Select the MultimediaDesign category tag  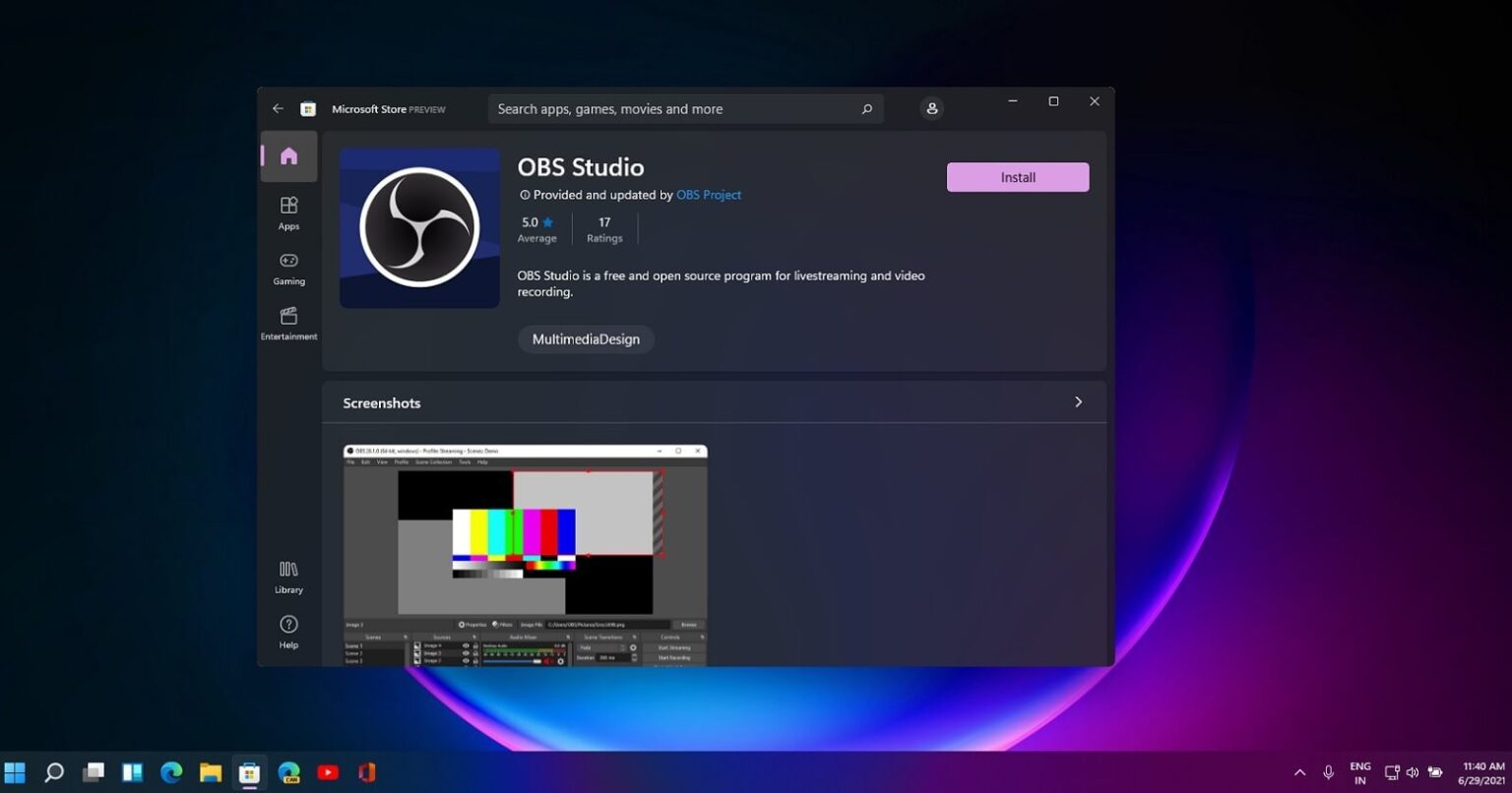pos(586,338)
